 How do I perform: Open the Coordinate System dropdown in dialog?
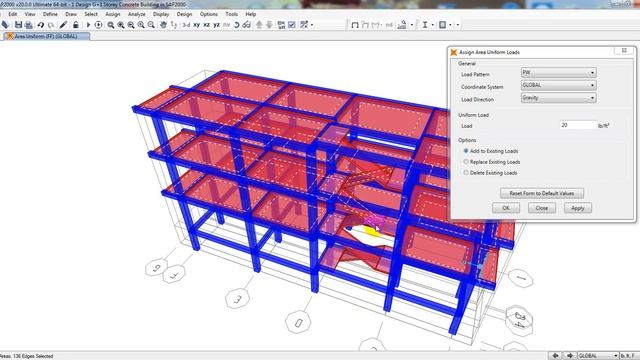tap(558, 85)
